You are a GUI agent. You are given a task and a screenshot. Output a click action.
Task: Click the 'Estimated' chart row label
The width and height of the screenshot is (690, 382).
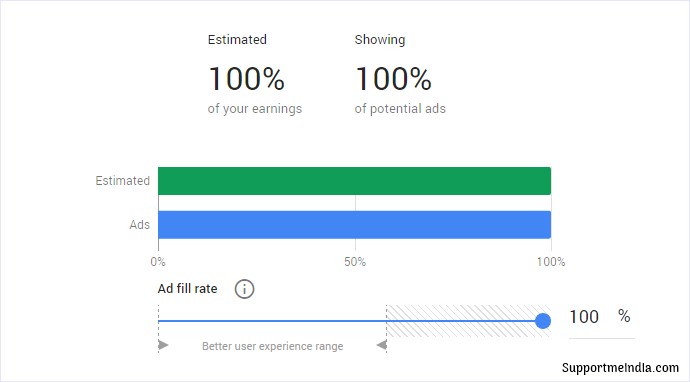coord(123,181)
